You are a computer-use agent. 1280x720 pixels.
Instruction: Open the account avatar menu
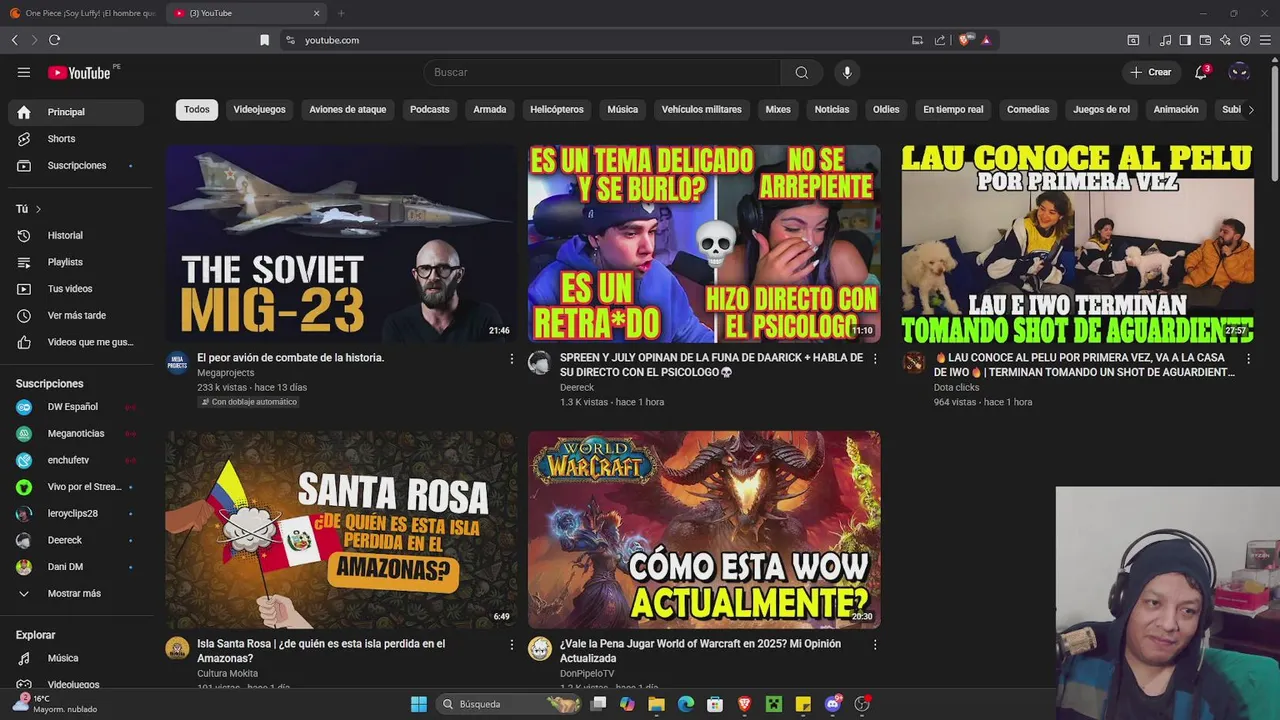tap(1239, 72)
